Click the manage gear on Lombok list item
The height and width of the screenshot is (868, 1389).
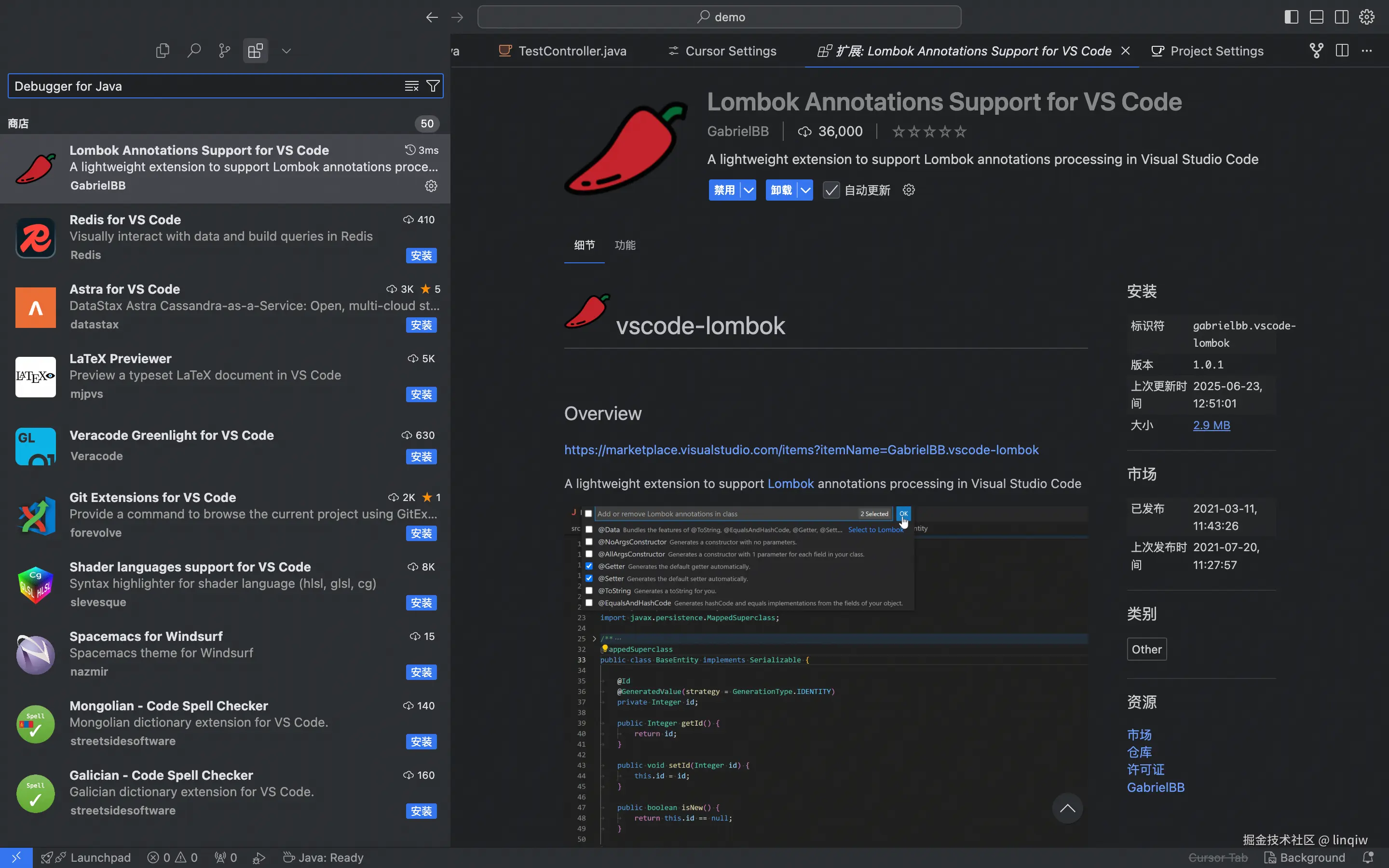[431, 186]
